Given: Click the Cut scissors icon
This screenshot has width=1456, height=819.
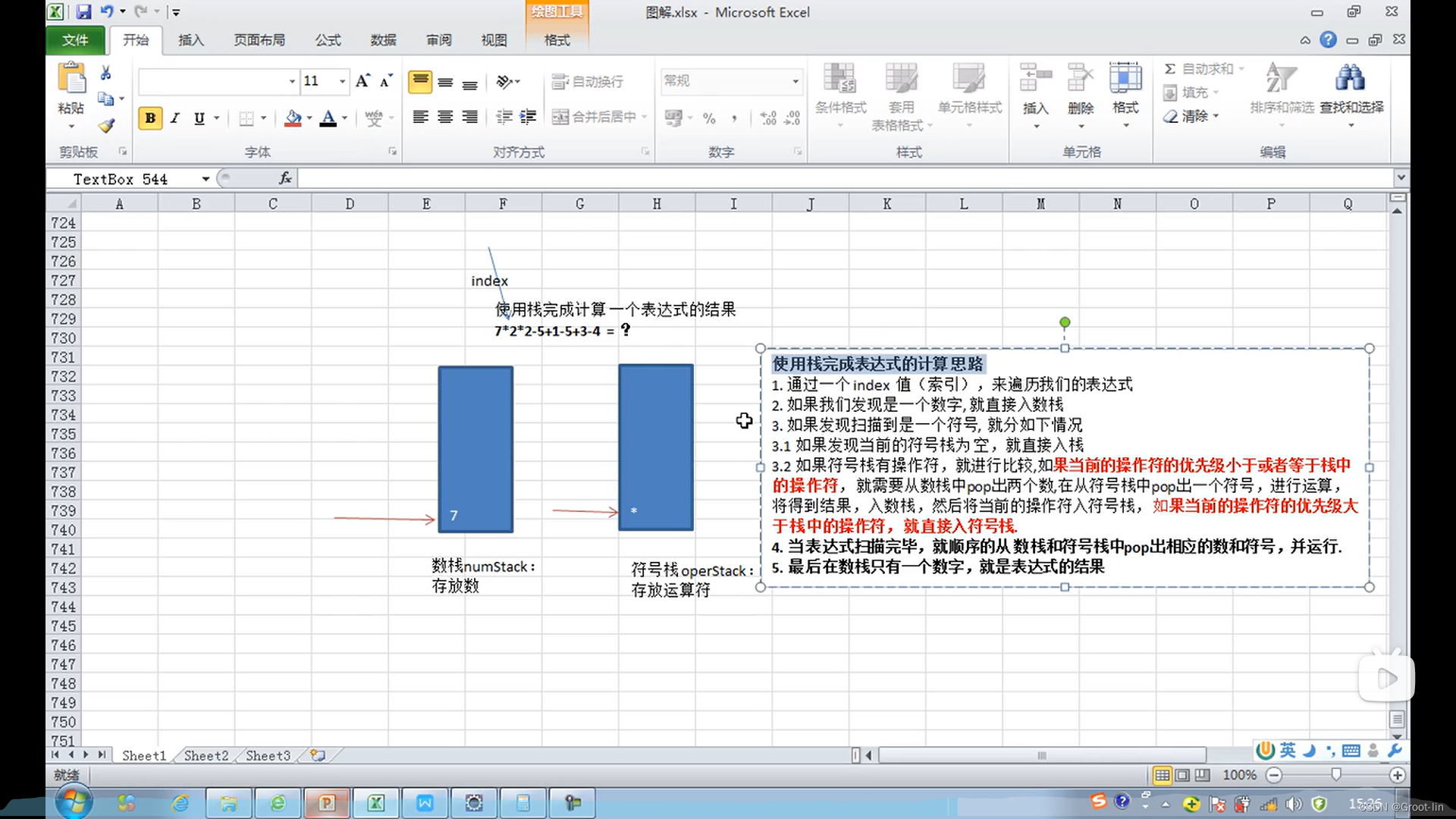Looking at the screenshot, I should (105, 73).
